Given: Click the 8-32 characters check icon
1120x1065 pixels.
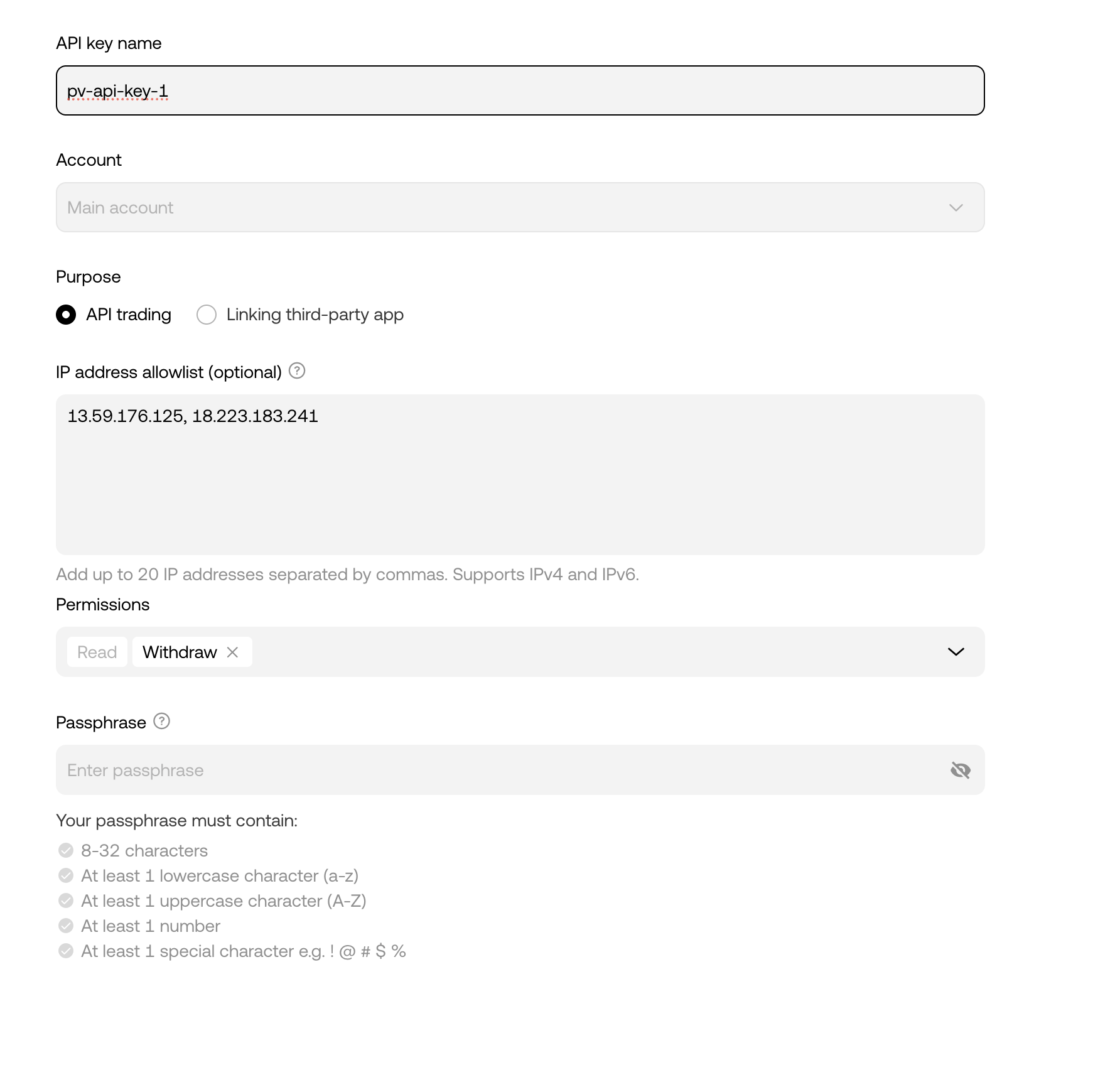Looking at the screenshot, I should pyautogui.click(x=66, y=850).
